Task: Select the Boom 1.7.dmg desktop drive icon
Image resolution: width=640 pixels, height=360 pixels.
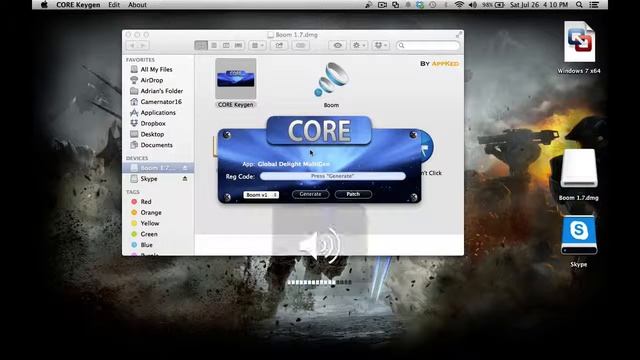Action: [x=579, y=168]
